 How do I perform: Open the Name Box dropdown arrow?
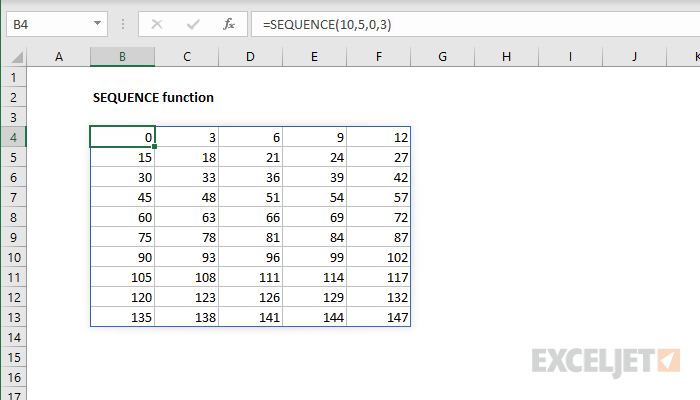coord(96,23)
